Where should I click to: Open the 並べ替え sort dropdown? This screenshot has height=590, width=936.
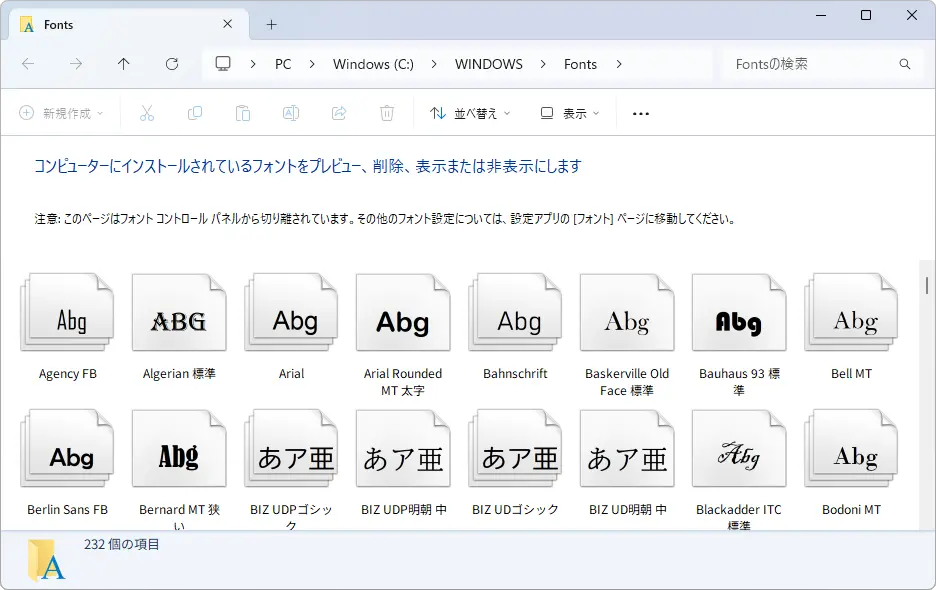[x=469, y=113]
